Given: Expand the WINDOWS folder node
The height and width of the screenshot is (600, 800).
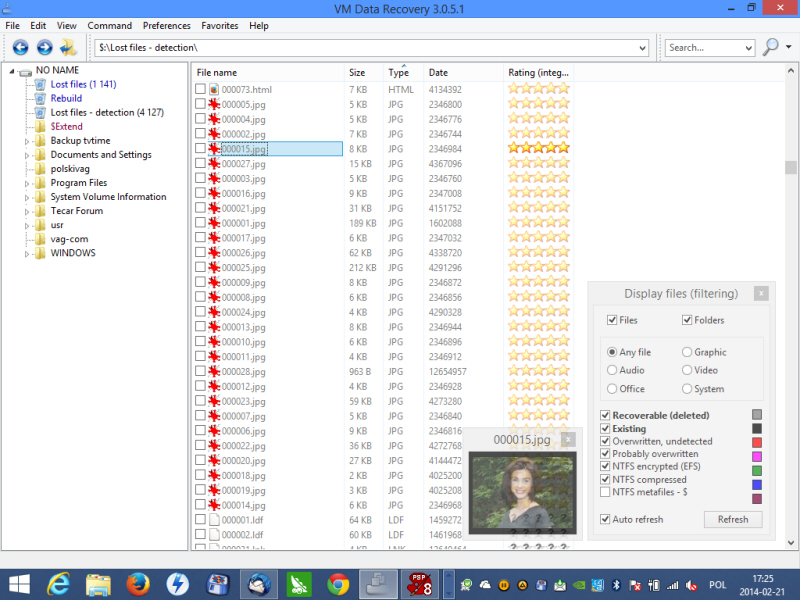Looking at the screenshot, I should (x=27, y=254).
